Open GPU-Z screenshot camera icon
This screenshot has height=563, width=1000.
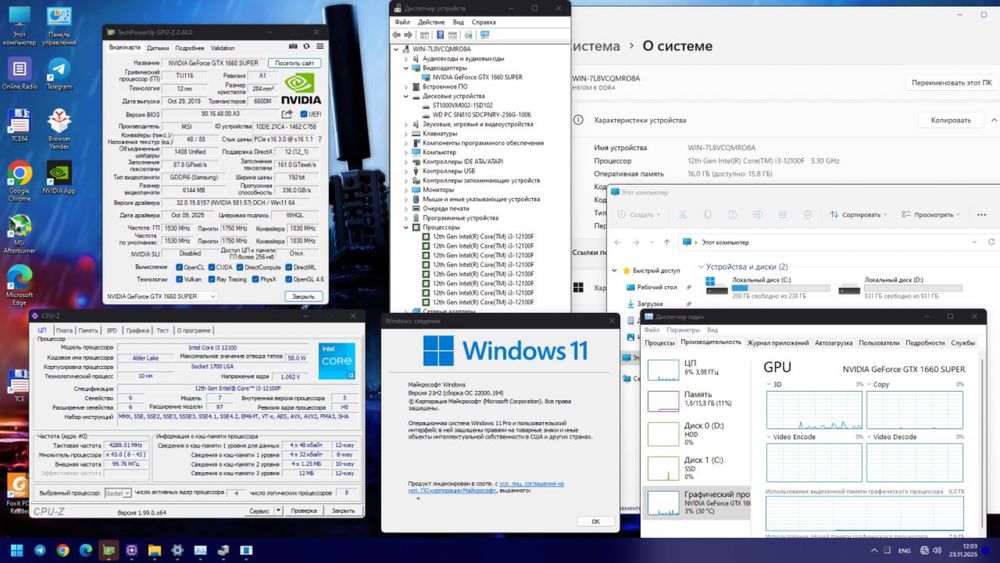click(x=293, y=47)
